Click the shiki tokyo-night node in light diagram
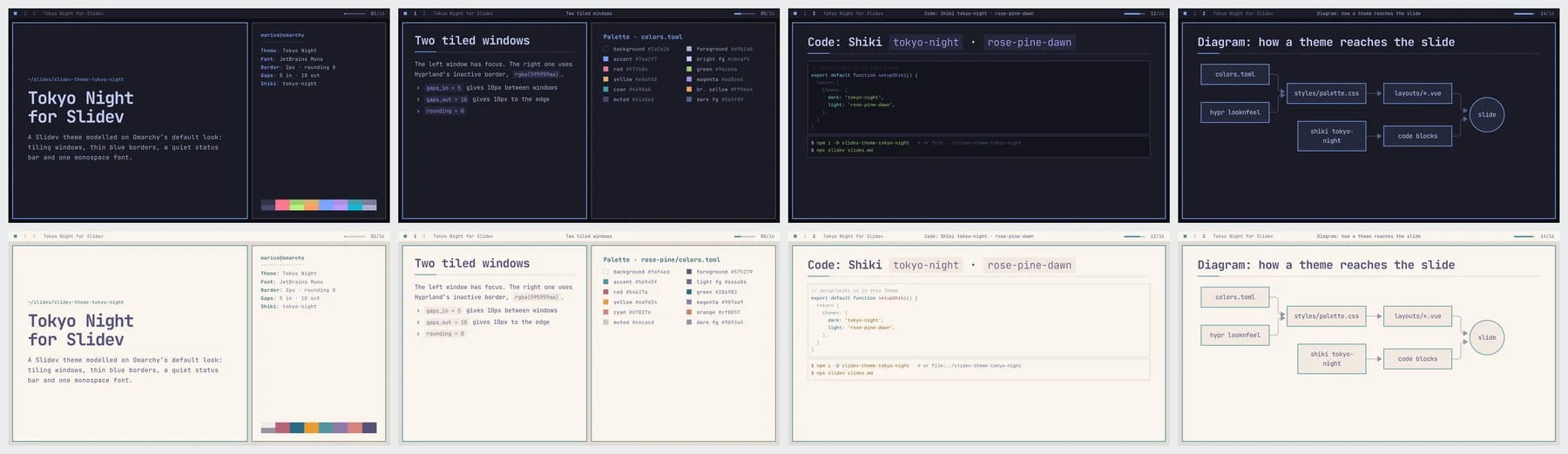The image size is (1568, 454). coord(1332,358)
